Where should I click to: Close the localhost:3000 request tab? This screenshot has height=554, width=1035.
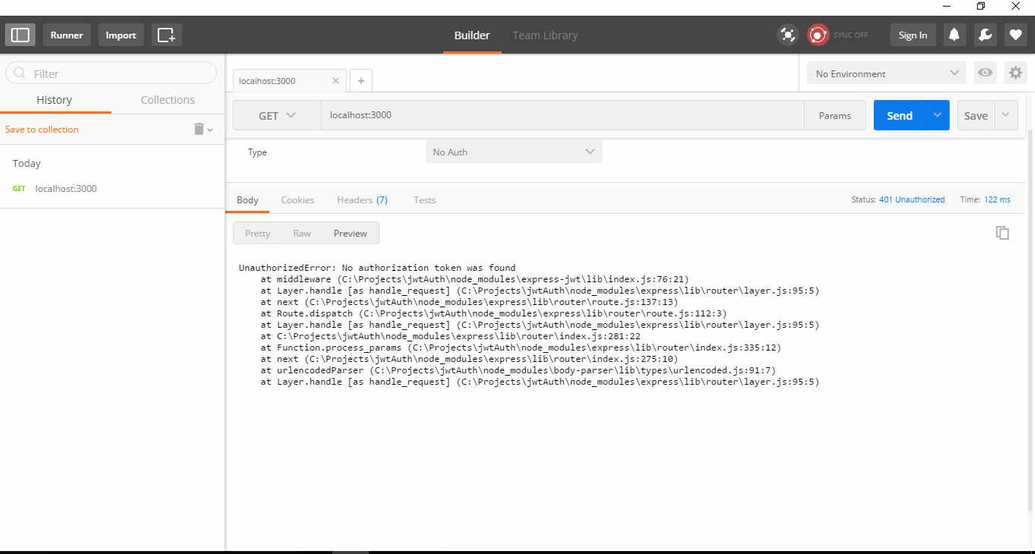(335, 81)
